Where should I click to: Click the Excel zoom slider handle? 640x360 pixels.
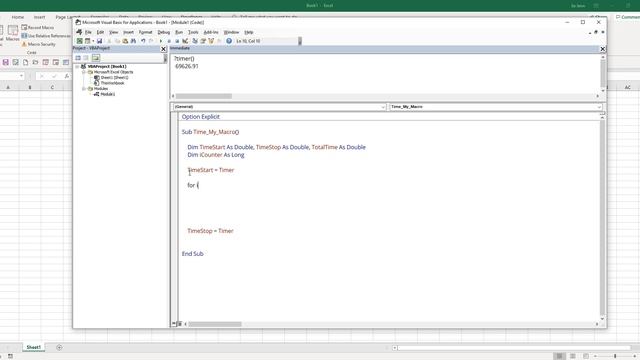[x=615, y=356]
